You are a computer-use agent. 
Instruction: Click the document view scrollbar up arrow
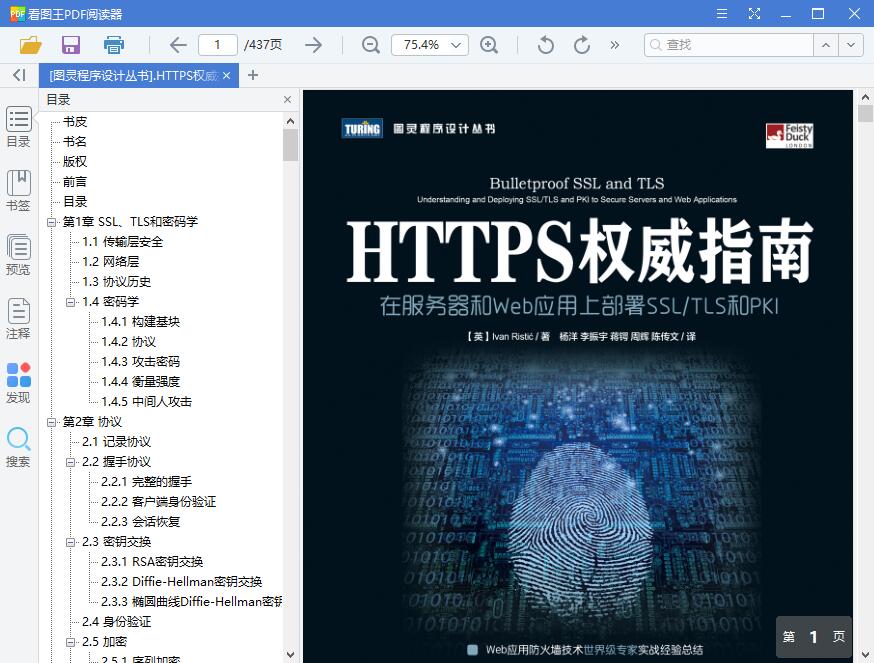click(x=865, y=97)
